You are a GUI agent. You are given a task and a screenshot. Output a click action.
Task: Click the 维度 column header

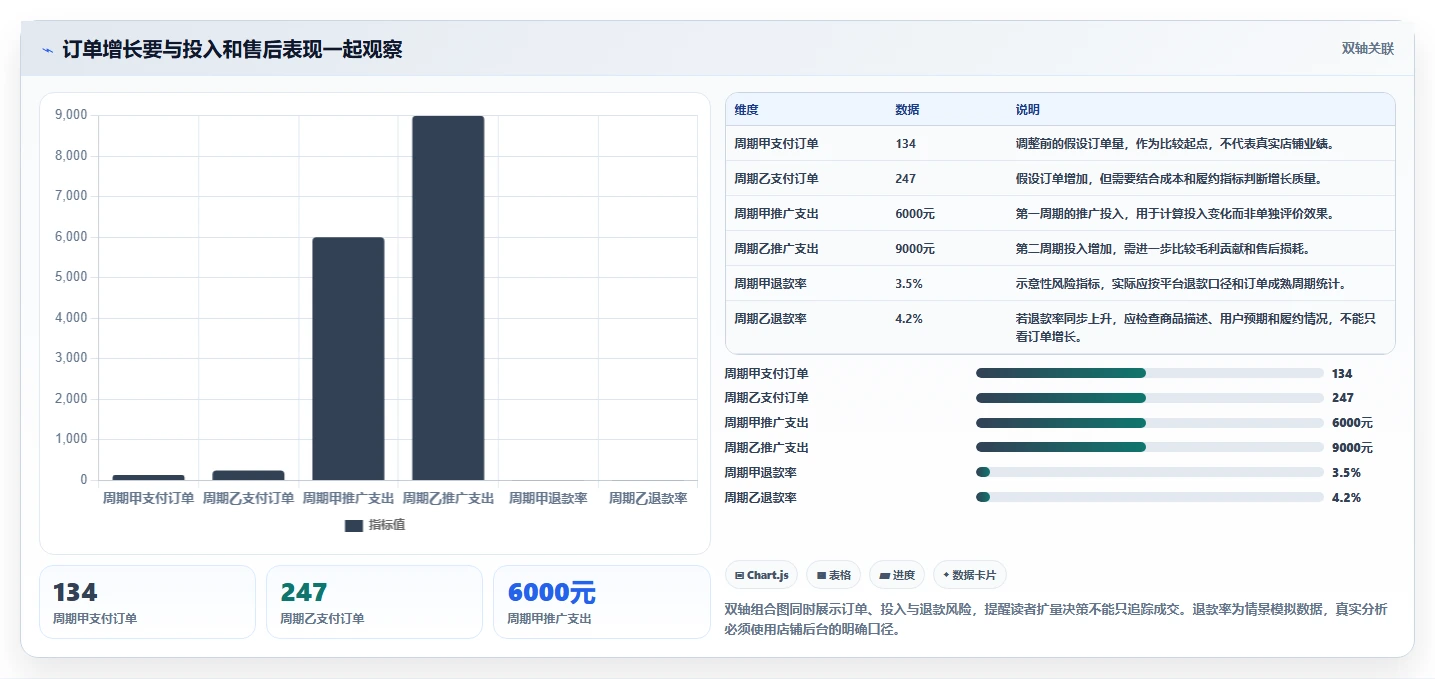click(x=746, y=110)
